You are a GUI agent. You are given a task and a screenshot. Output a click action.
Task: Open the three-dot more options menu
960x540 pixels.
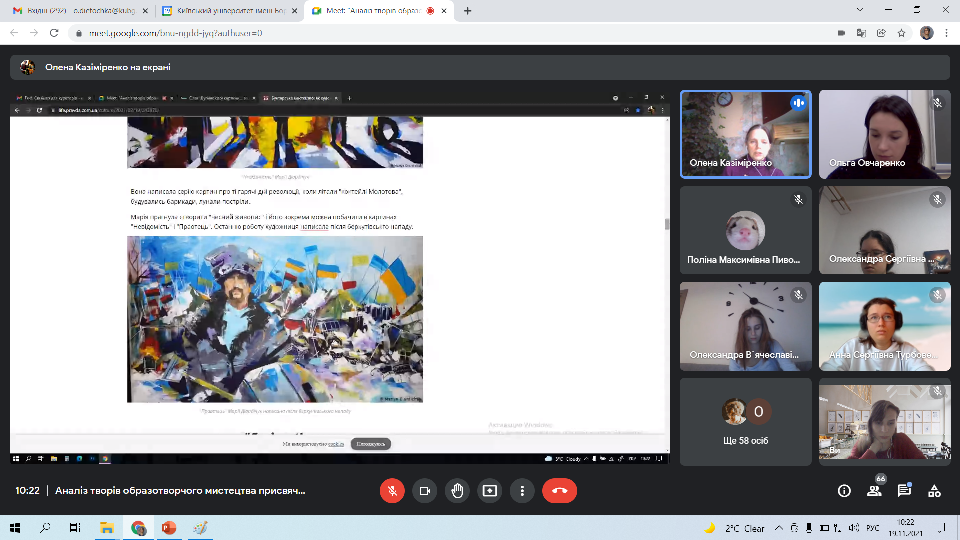pyautogui.click(x=521, y=491)
